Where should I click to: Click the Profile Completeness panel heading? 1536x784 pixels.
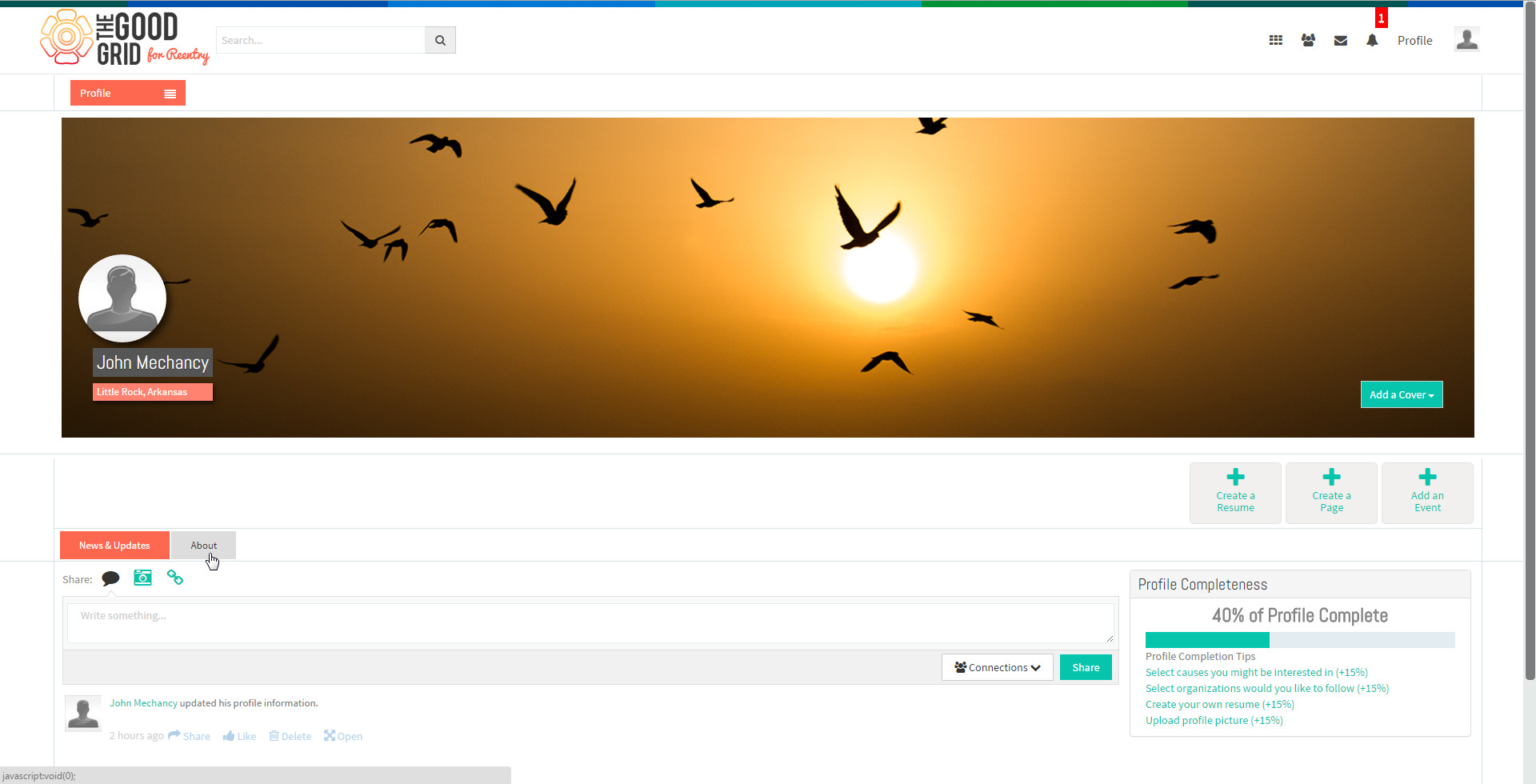(1202, 585)
